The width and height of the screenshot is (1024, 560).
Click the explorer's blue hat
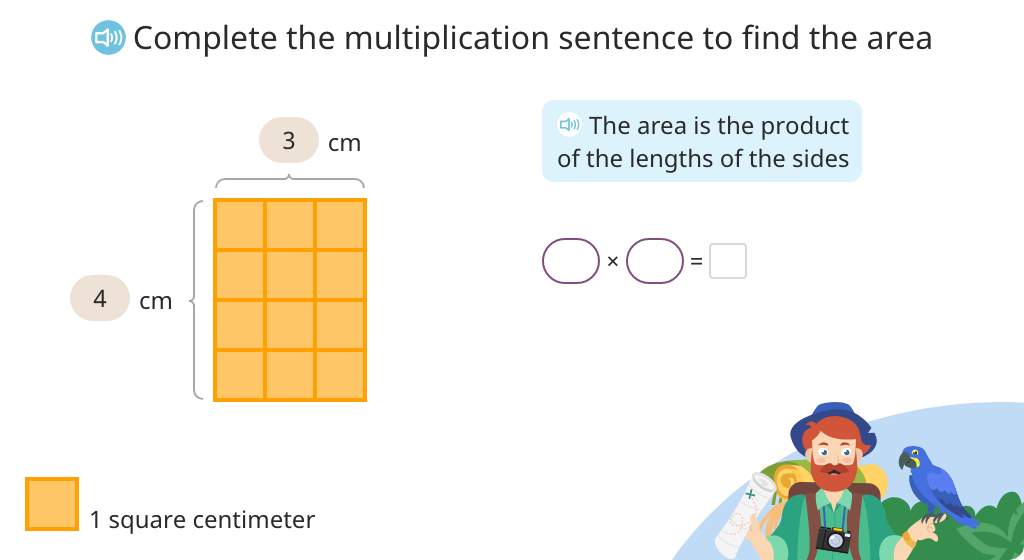(x=833, y=426)
